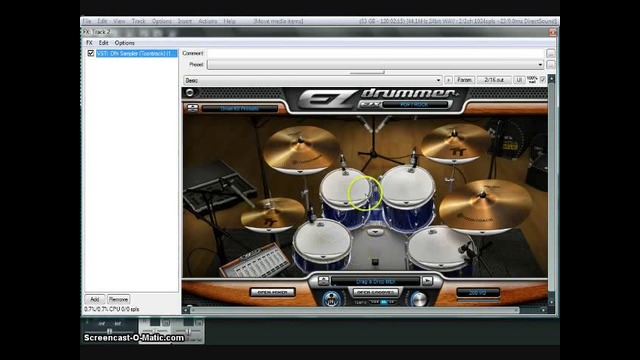Click the UI button
Screen dimensions: 640x360
pyautogui.click(x=518, y=80)
